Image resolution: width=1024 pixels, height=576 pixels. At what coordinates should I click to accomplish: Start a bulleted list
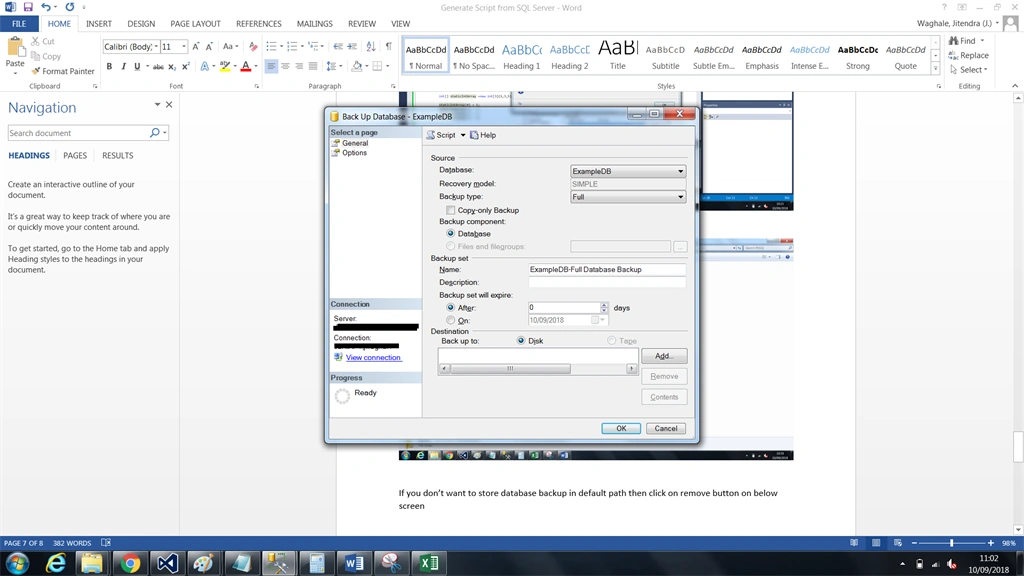(x=272, y=46)
